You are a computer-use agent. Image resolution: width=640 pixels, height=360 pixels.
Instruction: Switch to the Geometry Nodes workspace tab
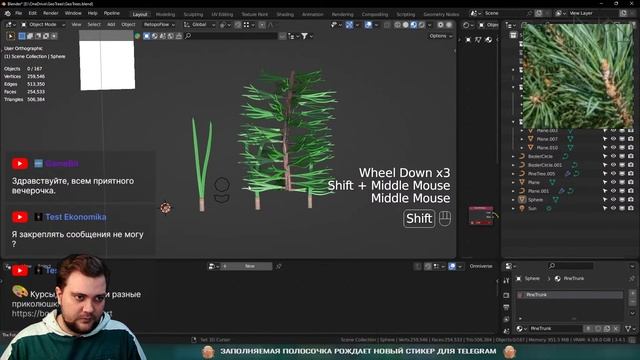(441, 14)
